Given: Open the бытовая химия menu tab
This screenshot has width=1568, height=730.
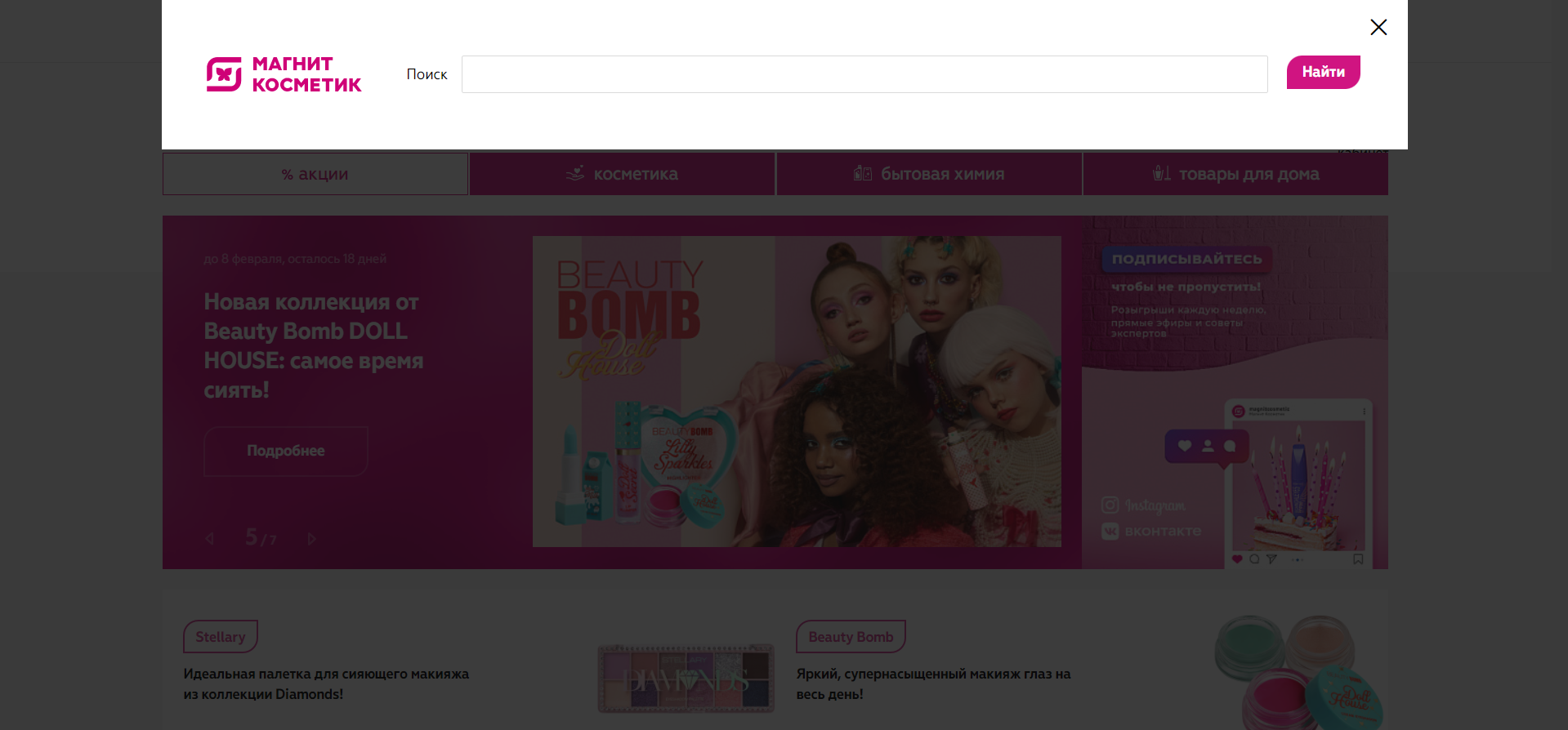Looking at the screenshot, I should 929,174.
